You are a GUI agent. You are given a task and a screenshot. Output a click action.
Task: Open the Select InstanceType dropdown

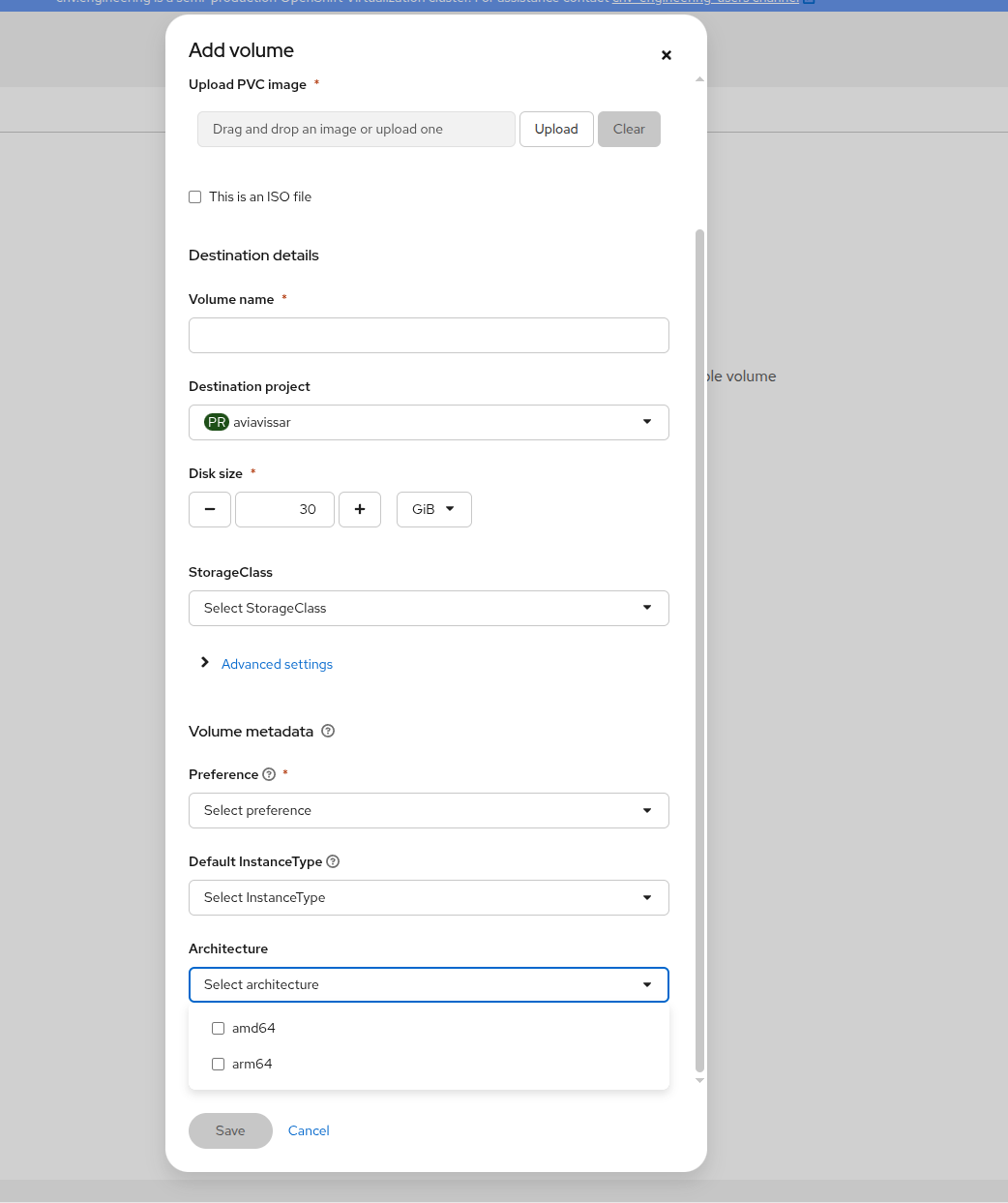point(429,897)
